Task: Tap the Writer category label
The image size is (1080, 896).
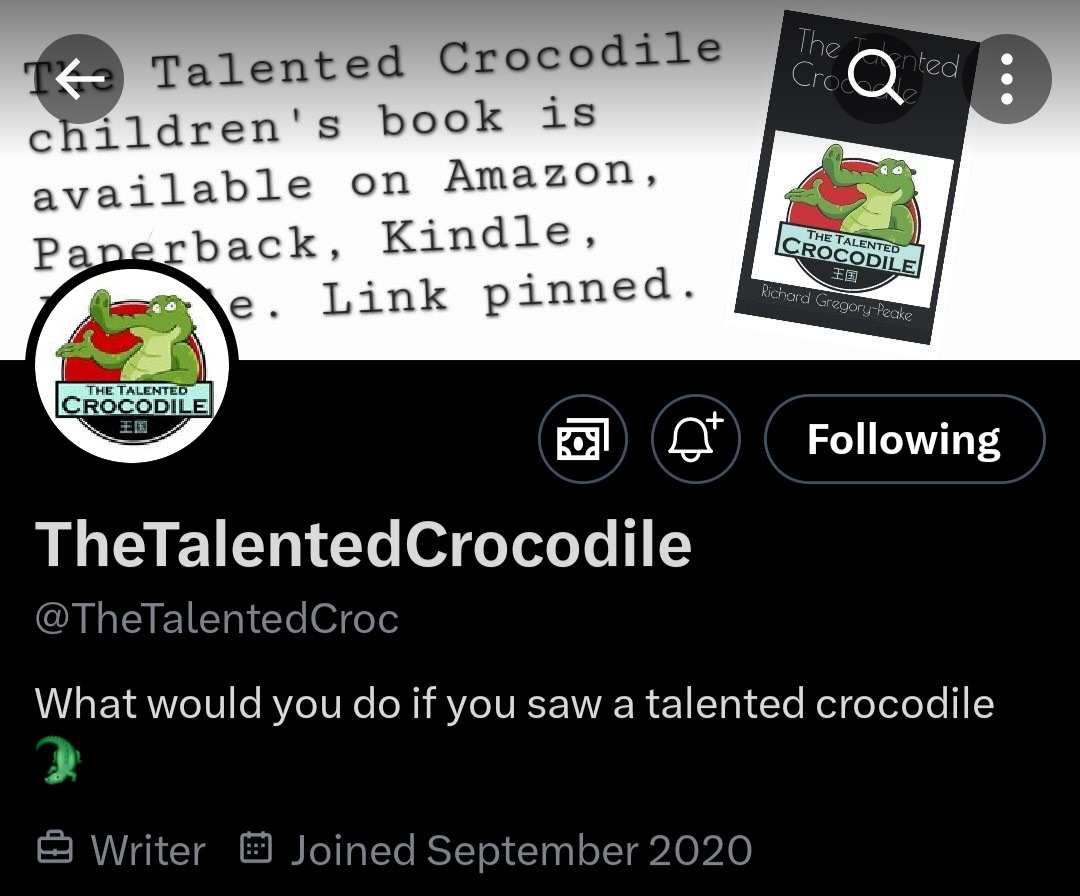Action: click(x=148, y=851)
